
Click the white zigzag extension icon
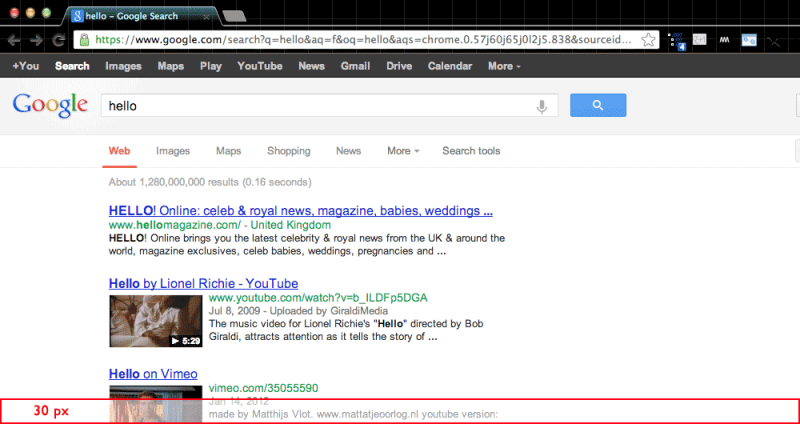(x=724, y=40)
